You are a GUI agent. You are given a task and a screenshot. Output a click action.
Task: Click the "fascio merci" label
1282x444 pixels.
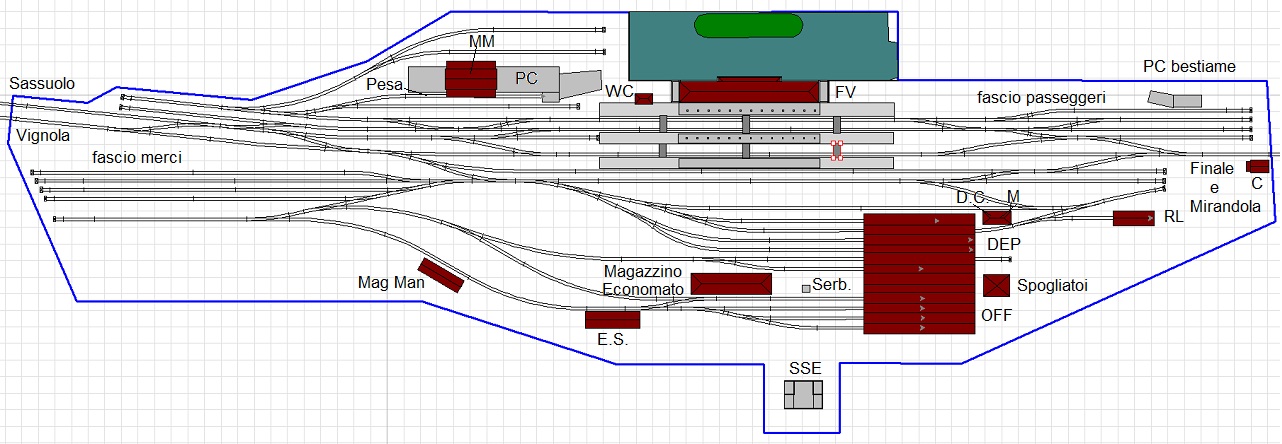[137, 157]
